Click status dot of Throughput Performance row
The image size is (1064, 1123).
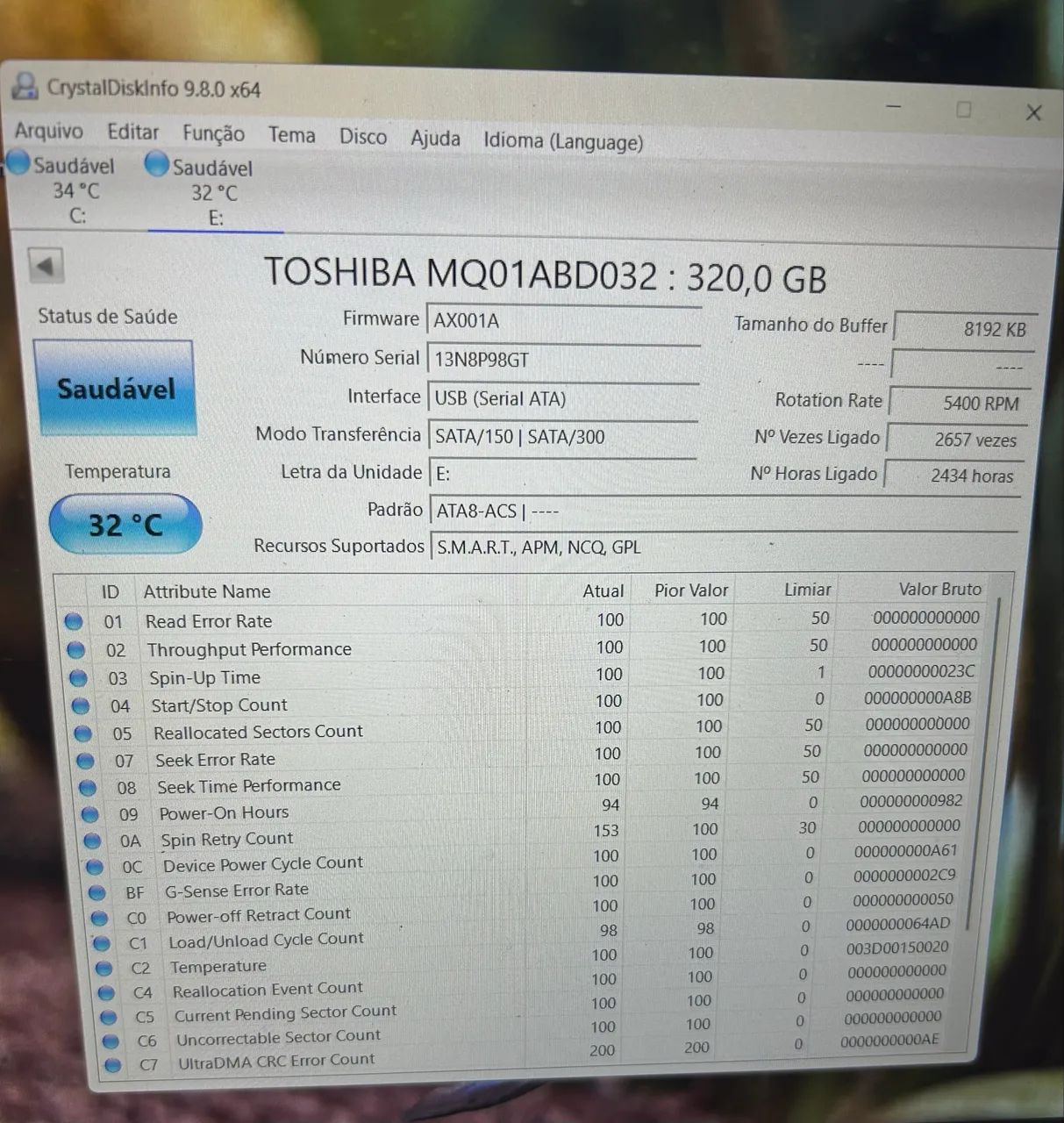(x=76, y=650)
